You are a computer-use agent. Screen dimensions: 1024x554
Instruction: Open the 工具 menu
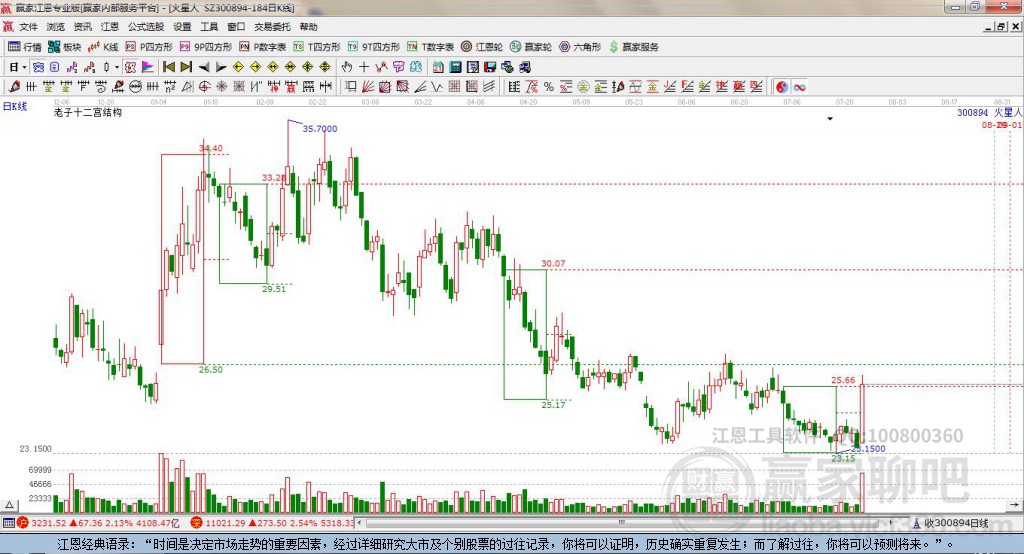point(209,27)
